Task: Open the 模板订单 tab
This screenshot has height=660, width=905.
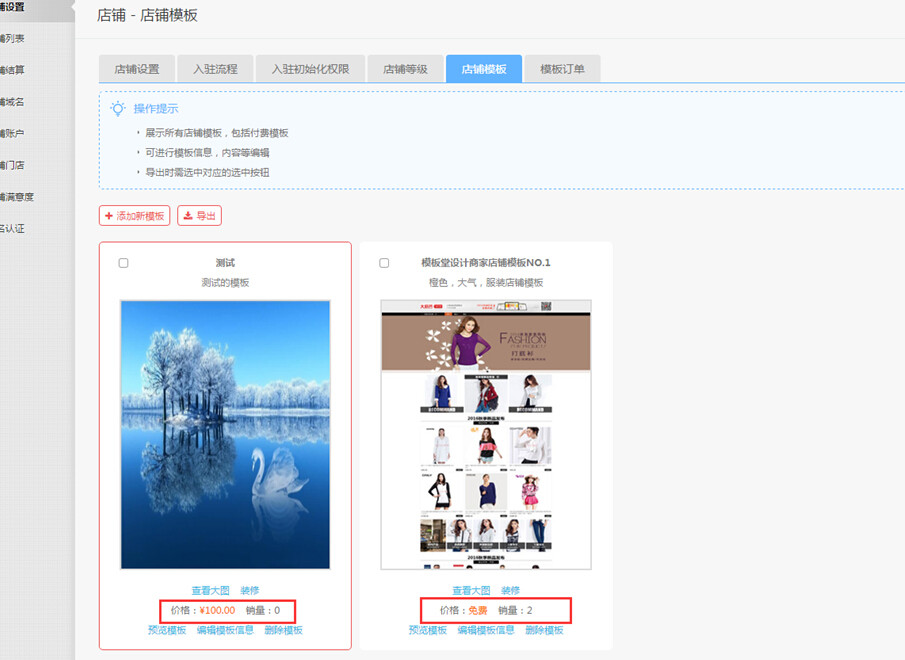Action: point(562,69)
